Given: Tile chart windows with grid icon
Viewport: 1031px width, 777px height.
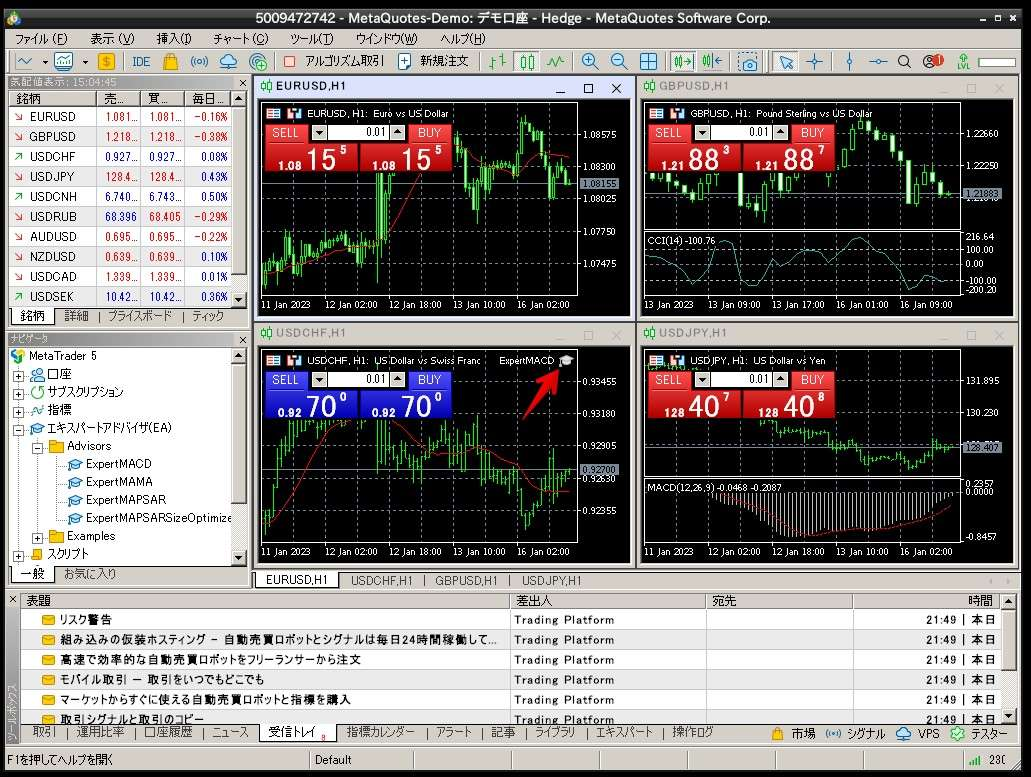Looking at the screenshot, I should [x=648, y=62].
